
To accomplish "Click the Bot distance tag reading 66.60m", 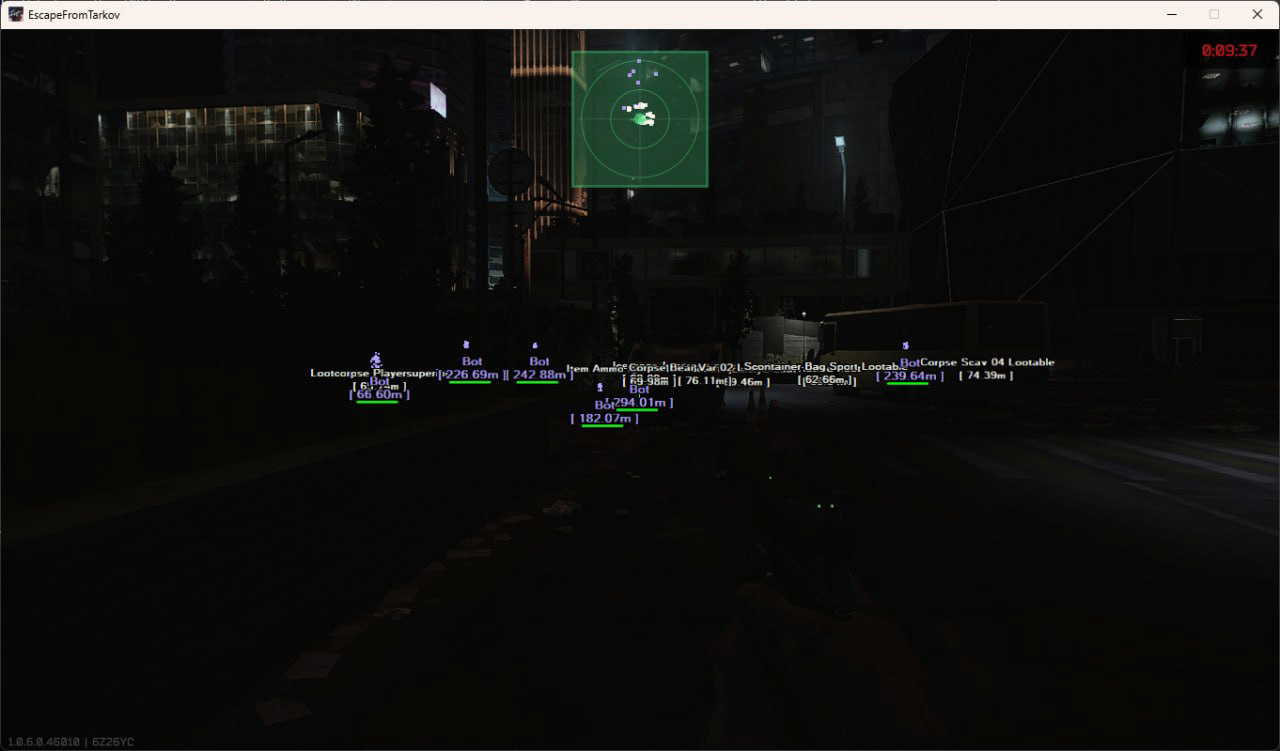I will [379, 394].
